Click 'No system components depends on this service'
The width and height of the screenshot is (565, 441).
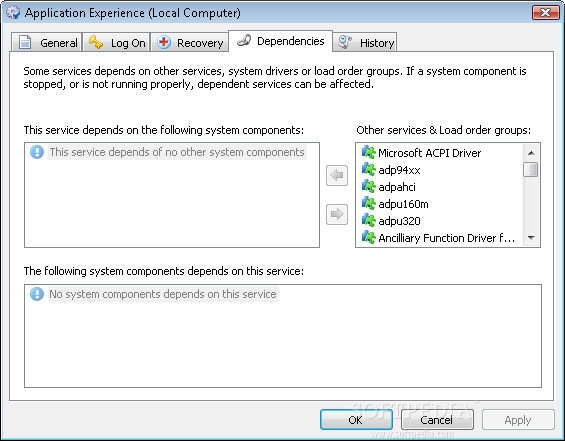[163, 294]
